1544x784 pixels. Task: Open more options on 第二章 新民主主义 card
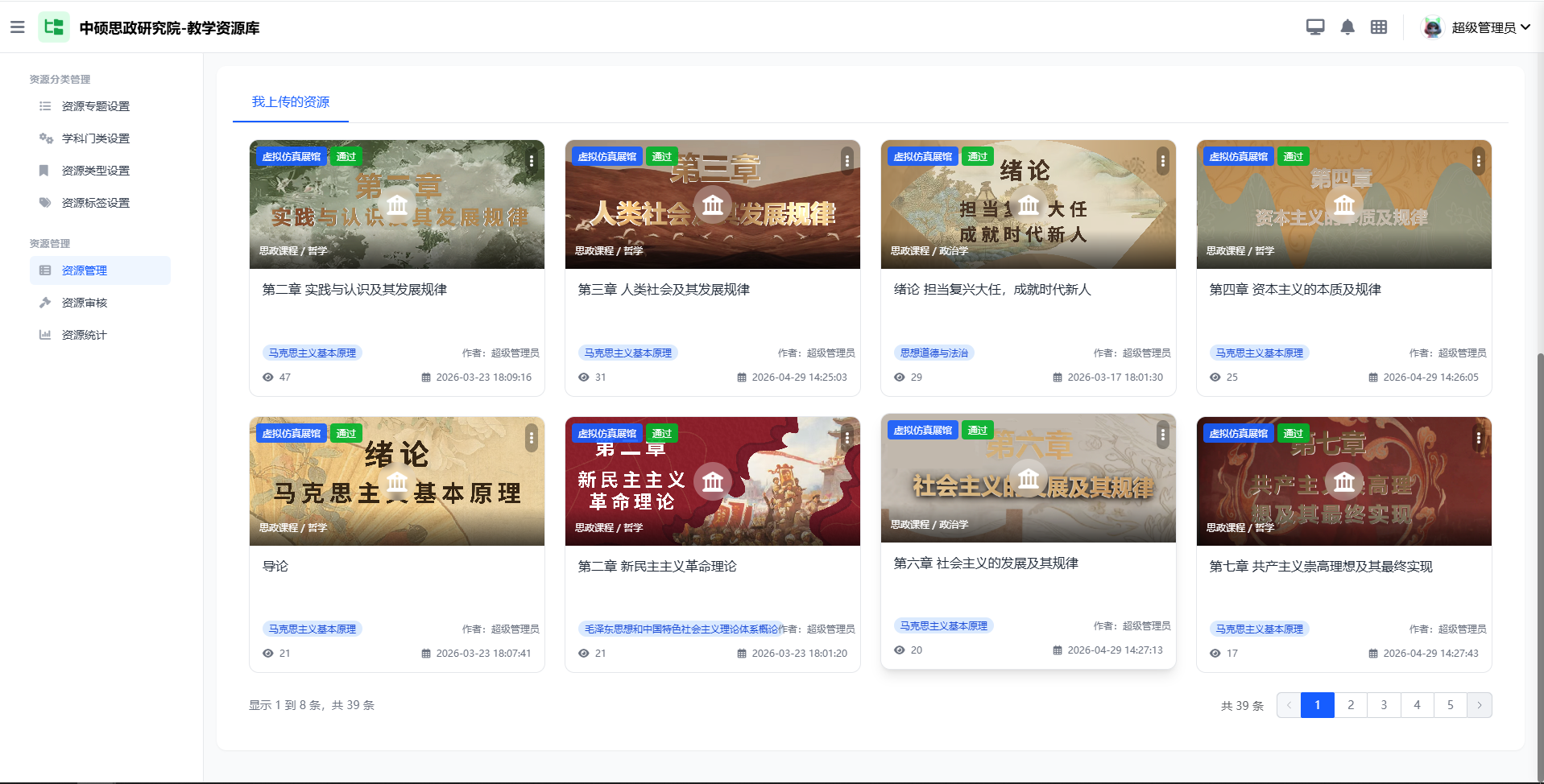coord(847,438)
